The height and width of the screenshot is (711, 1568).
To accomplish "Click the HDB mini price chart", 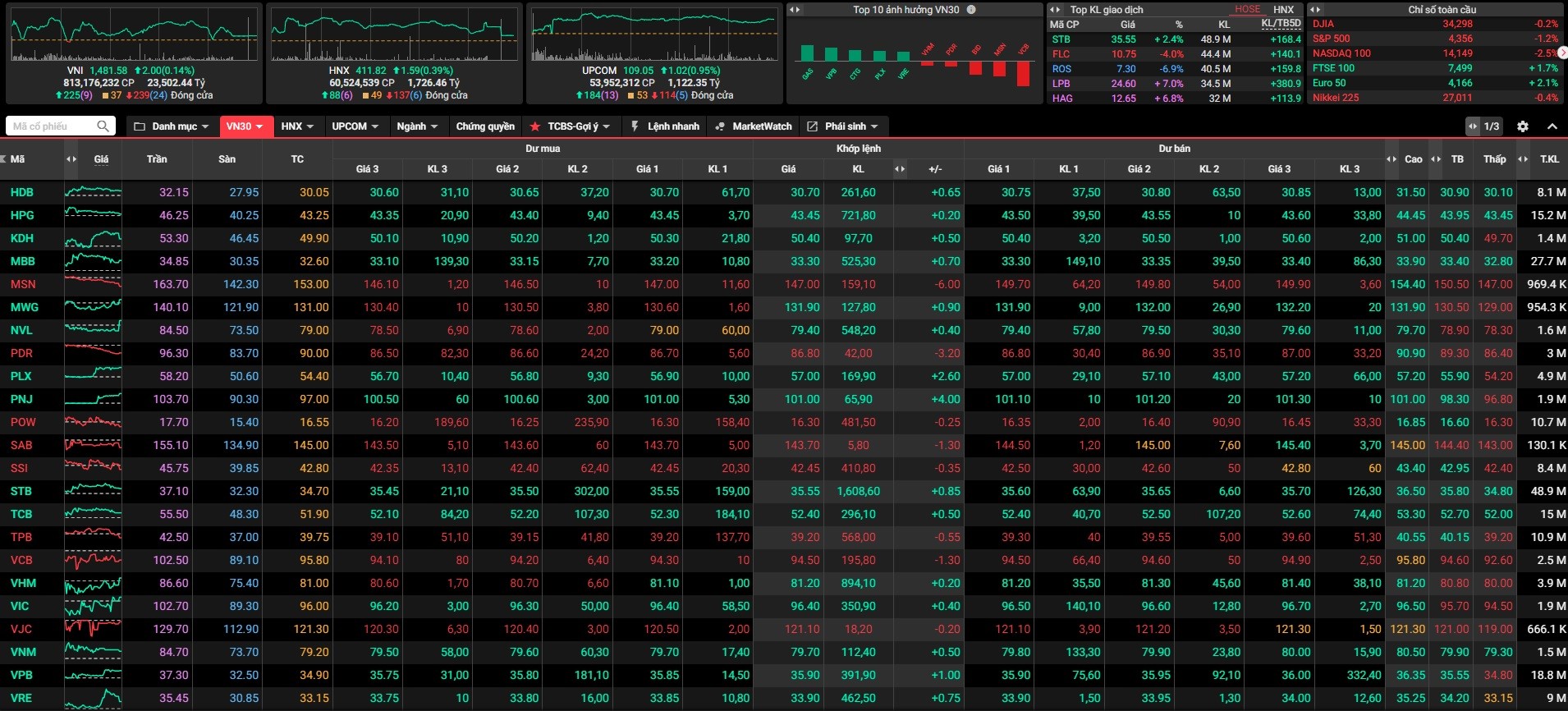I will 93,192.
